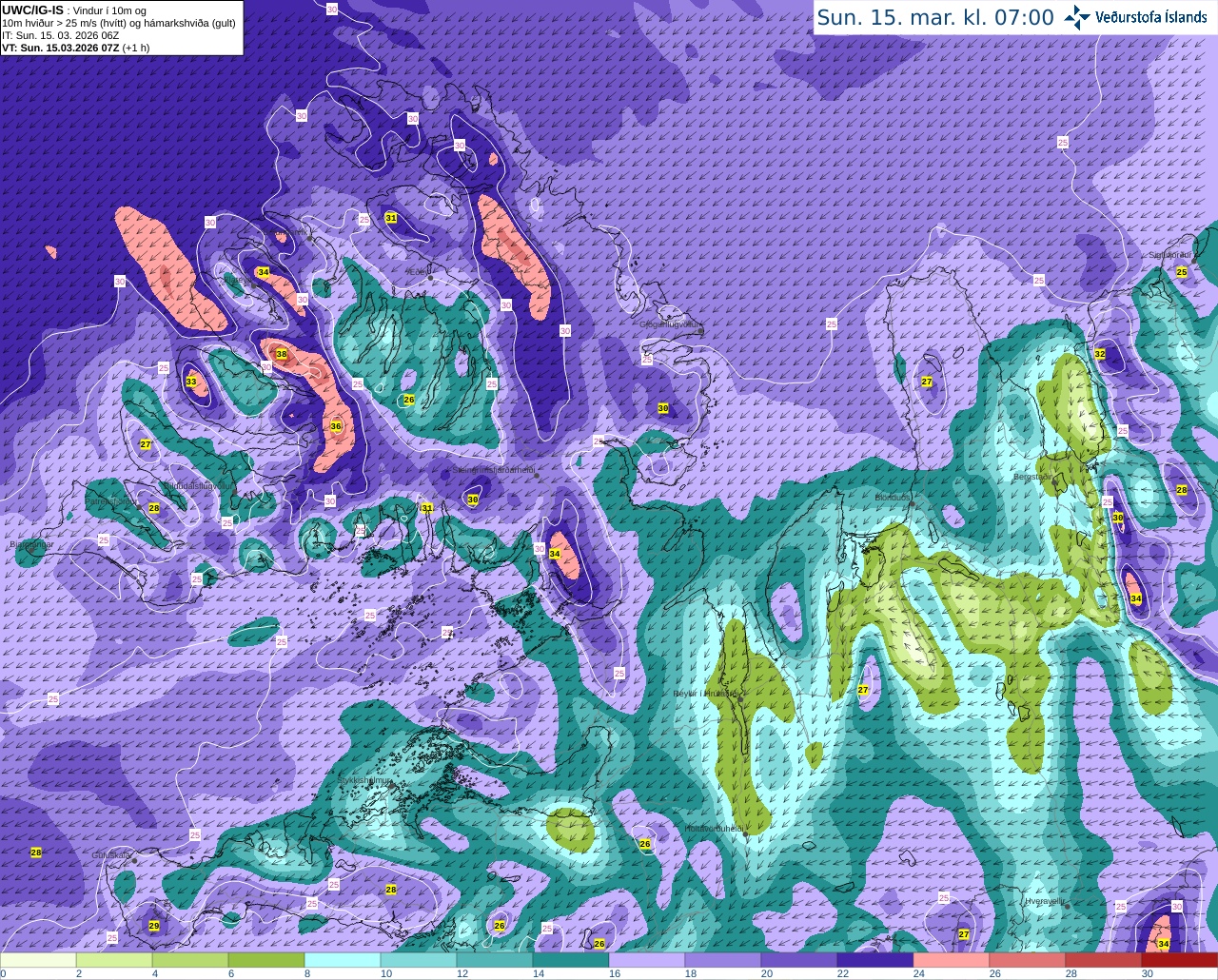The image size is (1218, 980).
Task: Click the Reykir í Hrútafirði station label
Action: point(705,694)
